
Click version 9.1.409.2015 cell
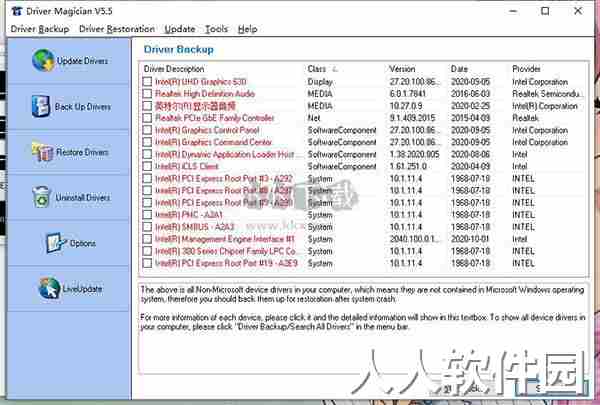tap(412, 118)
